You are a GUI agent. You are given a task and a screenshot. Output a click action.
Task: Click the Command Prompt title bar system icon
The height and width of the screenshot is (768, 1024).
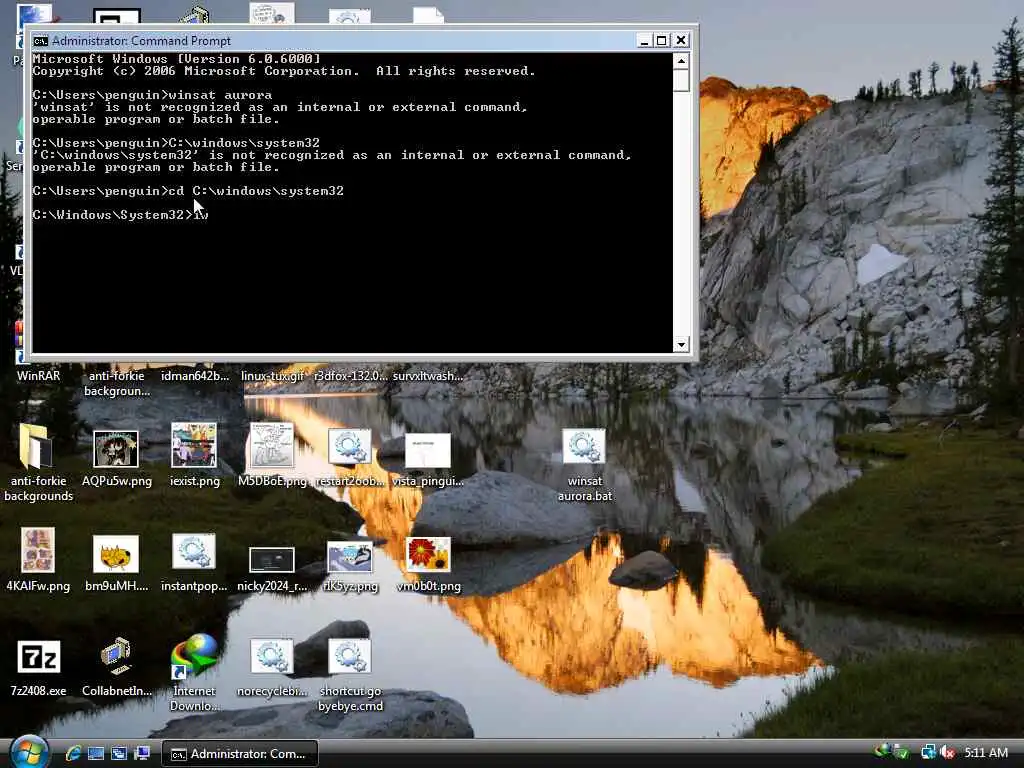(40, 40)
